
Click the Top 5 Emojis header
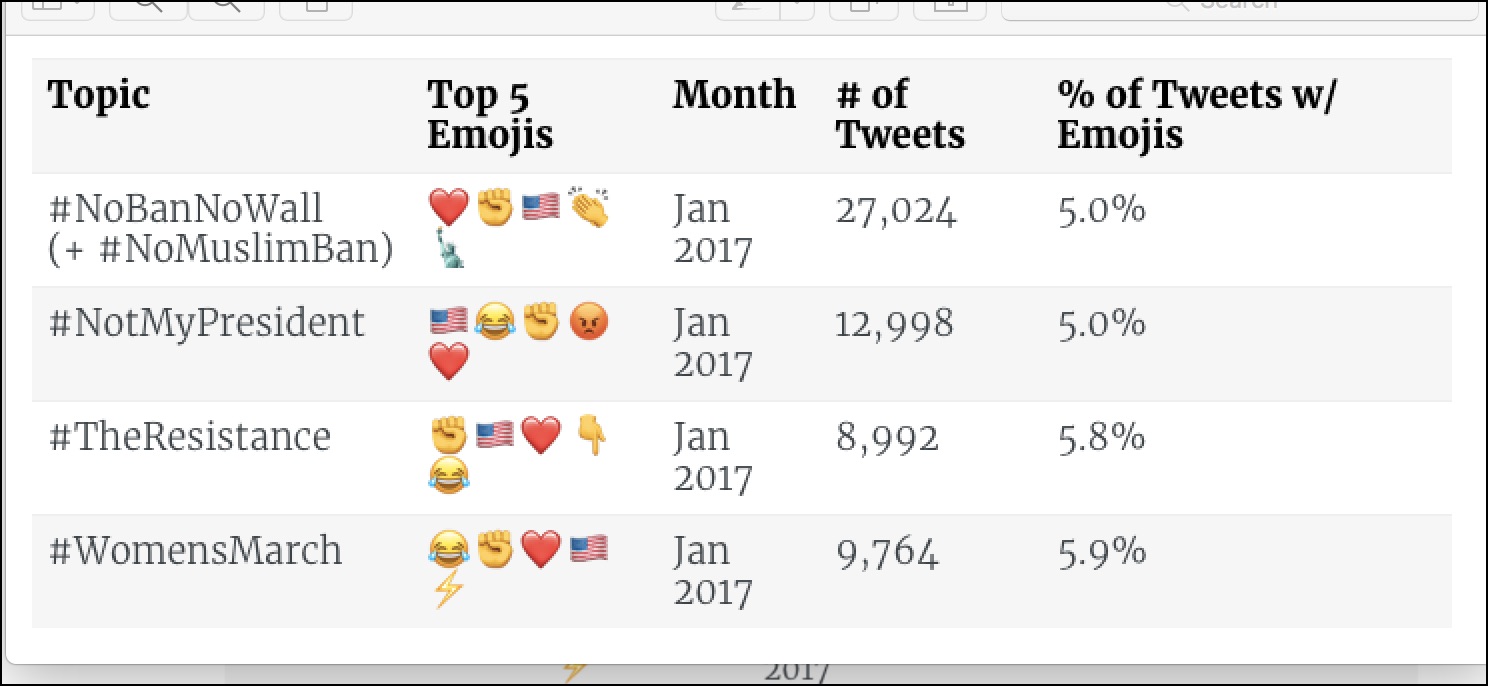(490, 114)
